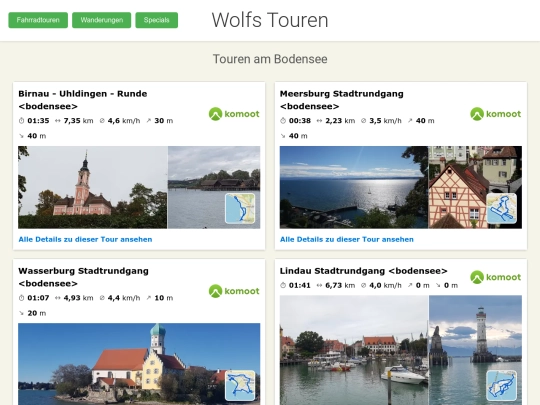Click the ascent arrow icon beside 30 m
540x405 pixels.
pyautogui.click(x=148, y=121)
